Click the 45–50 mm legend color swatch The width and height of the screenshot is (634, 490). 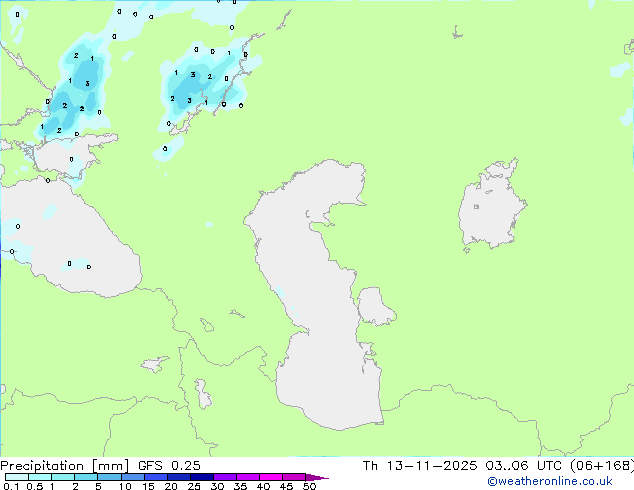[294, 477]
